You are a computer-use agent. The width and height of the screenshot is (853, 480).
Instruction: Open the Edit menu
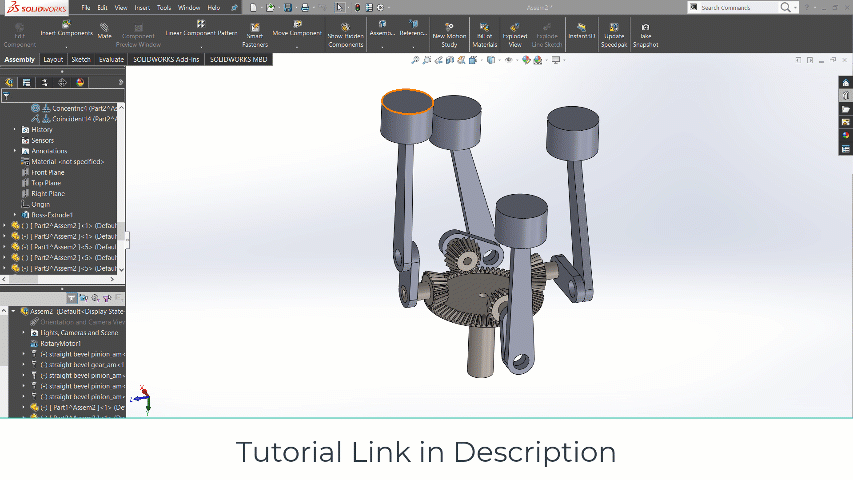coord(102,8)
